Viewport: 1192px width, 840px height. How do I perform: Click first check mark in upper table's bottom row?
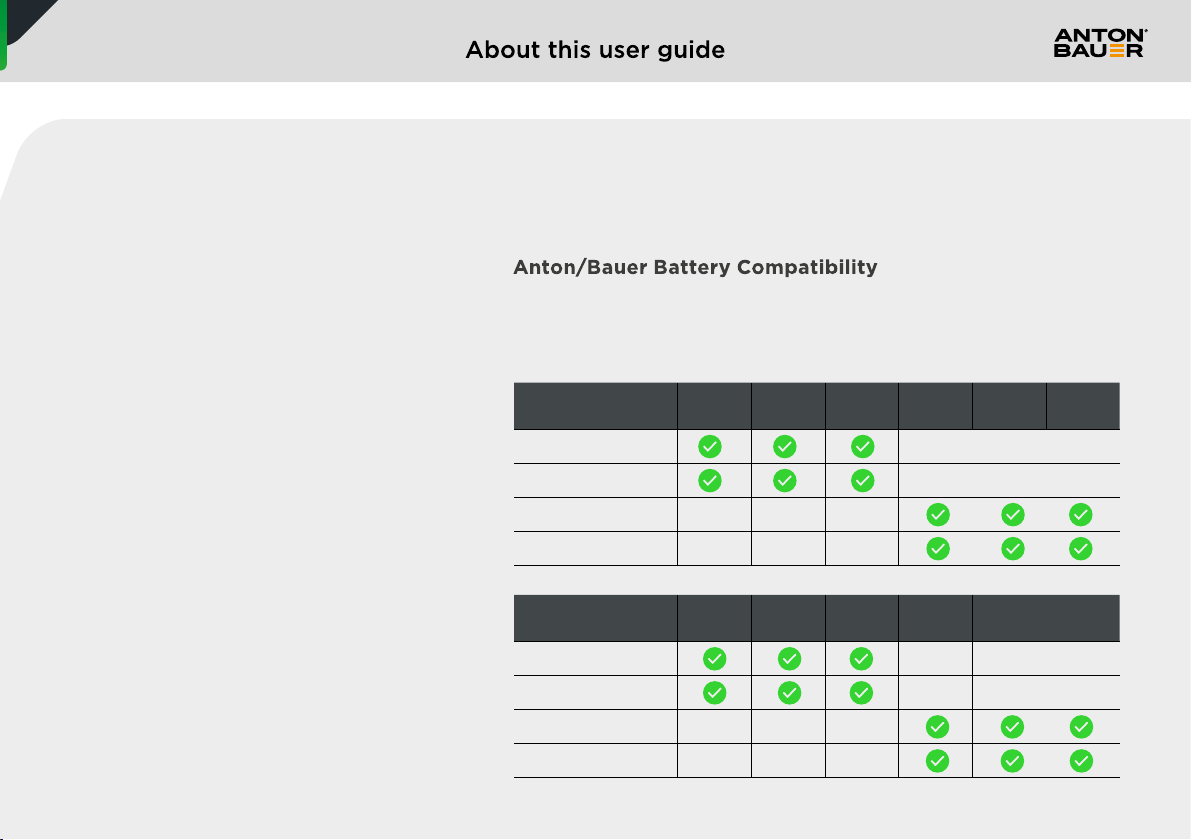click(938, 549)
